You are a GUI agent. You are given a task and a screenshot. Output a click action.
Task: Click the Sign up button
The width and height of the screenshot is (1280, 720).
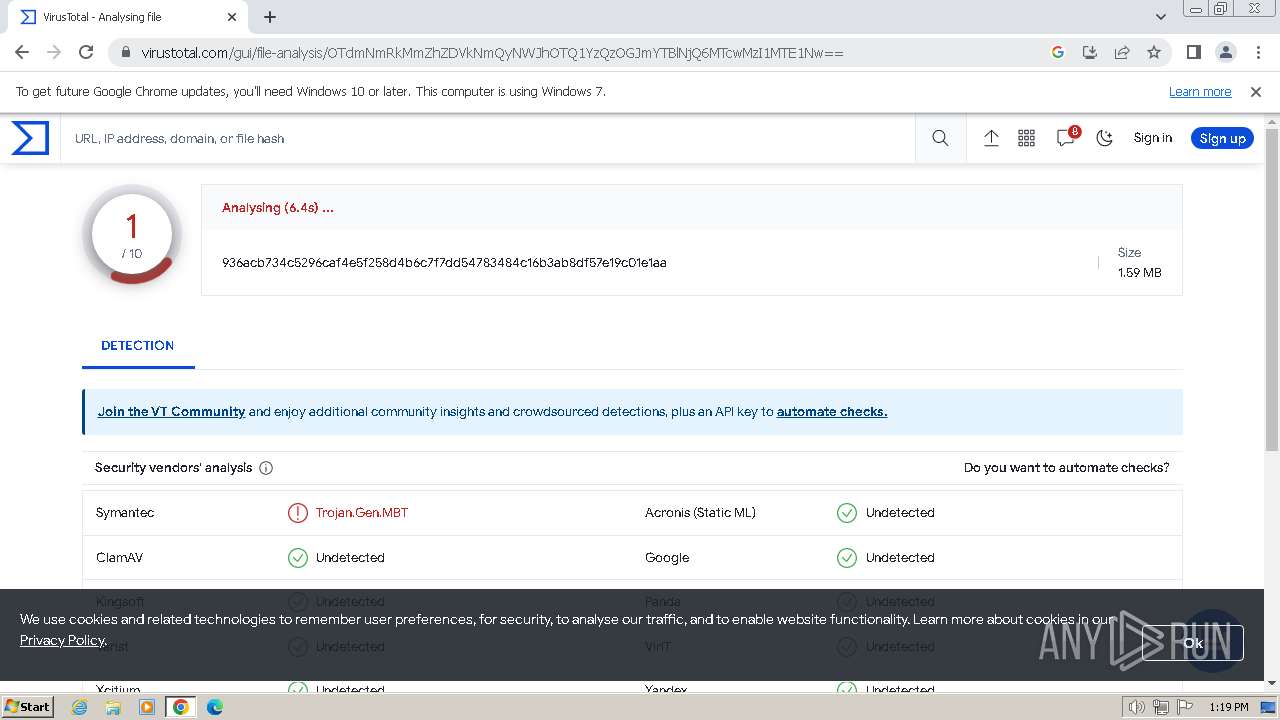pyautogui.click(x=1222, y=138)
